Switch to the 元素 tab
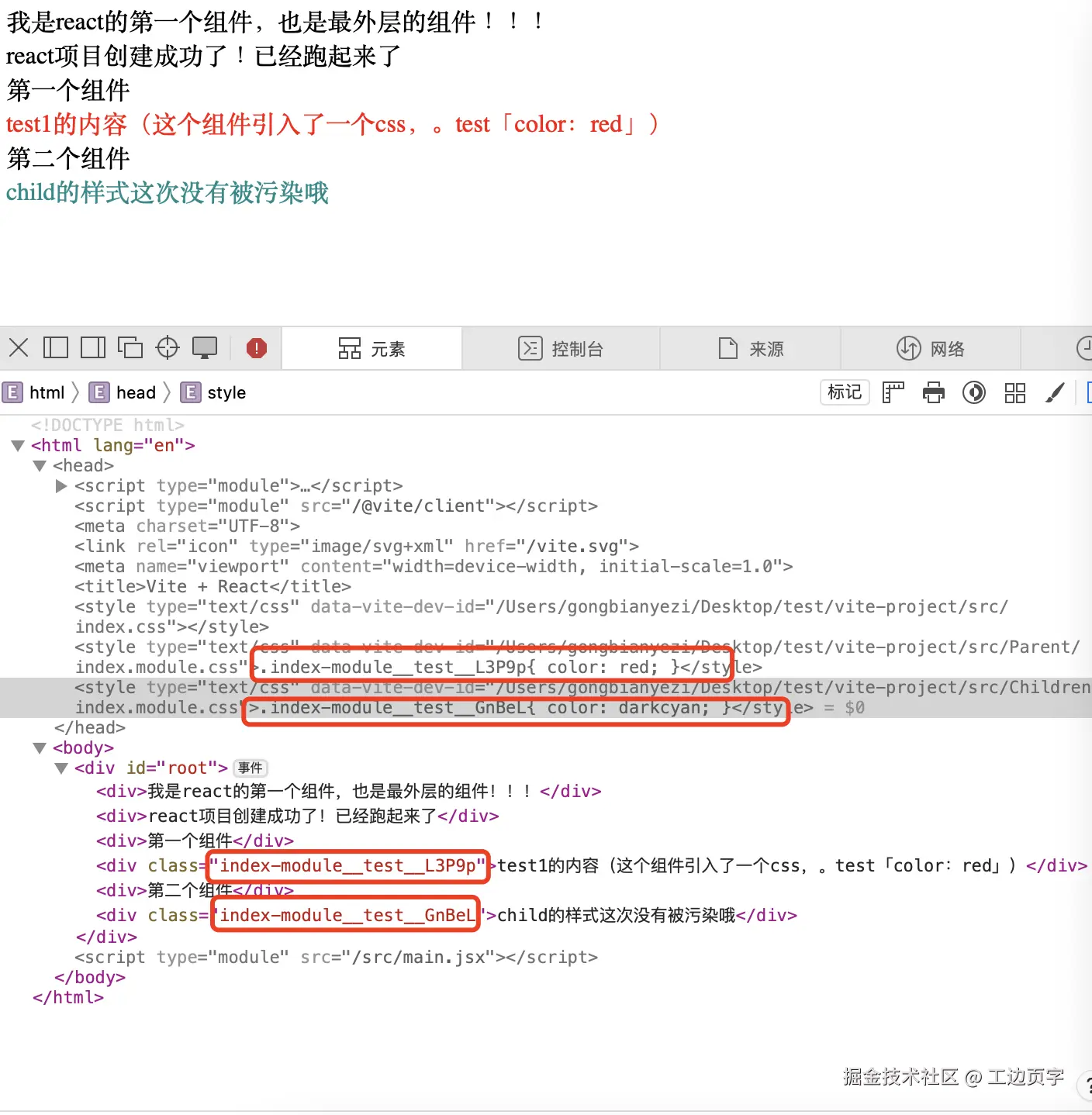The image size is (1092, 1115). click(372, 349)
